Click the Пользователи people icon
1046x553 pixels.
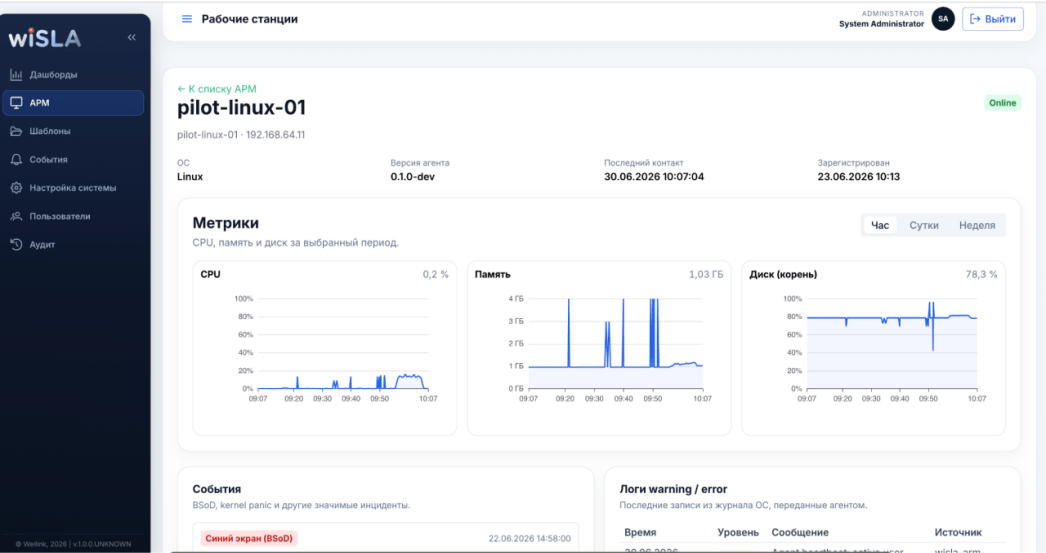click(x=16, y=216)
